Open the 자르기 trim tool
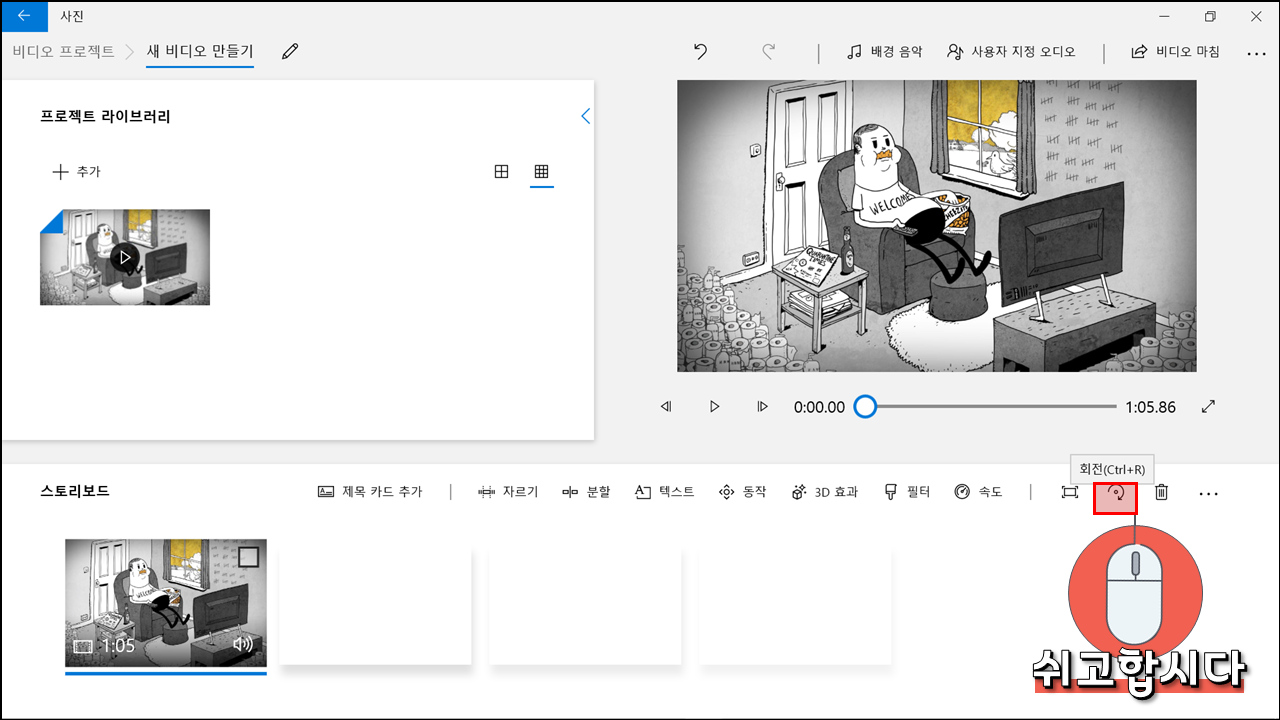The image size is (1280, 720). coord(508,492)
